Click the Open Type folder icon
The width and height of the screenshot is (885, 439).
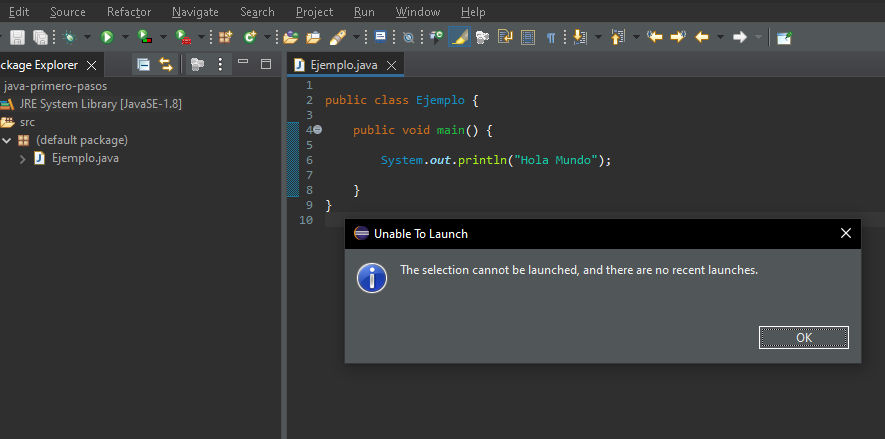click(291, 37)
